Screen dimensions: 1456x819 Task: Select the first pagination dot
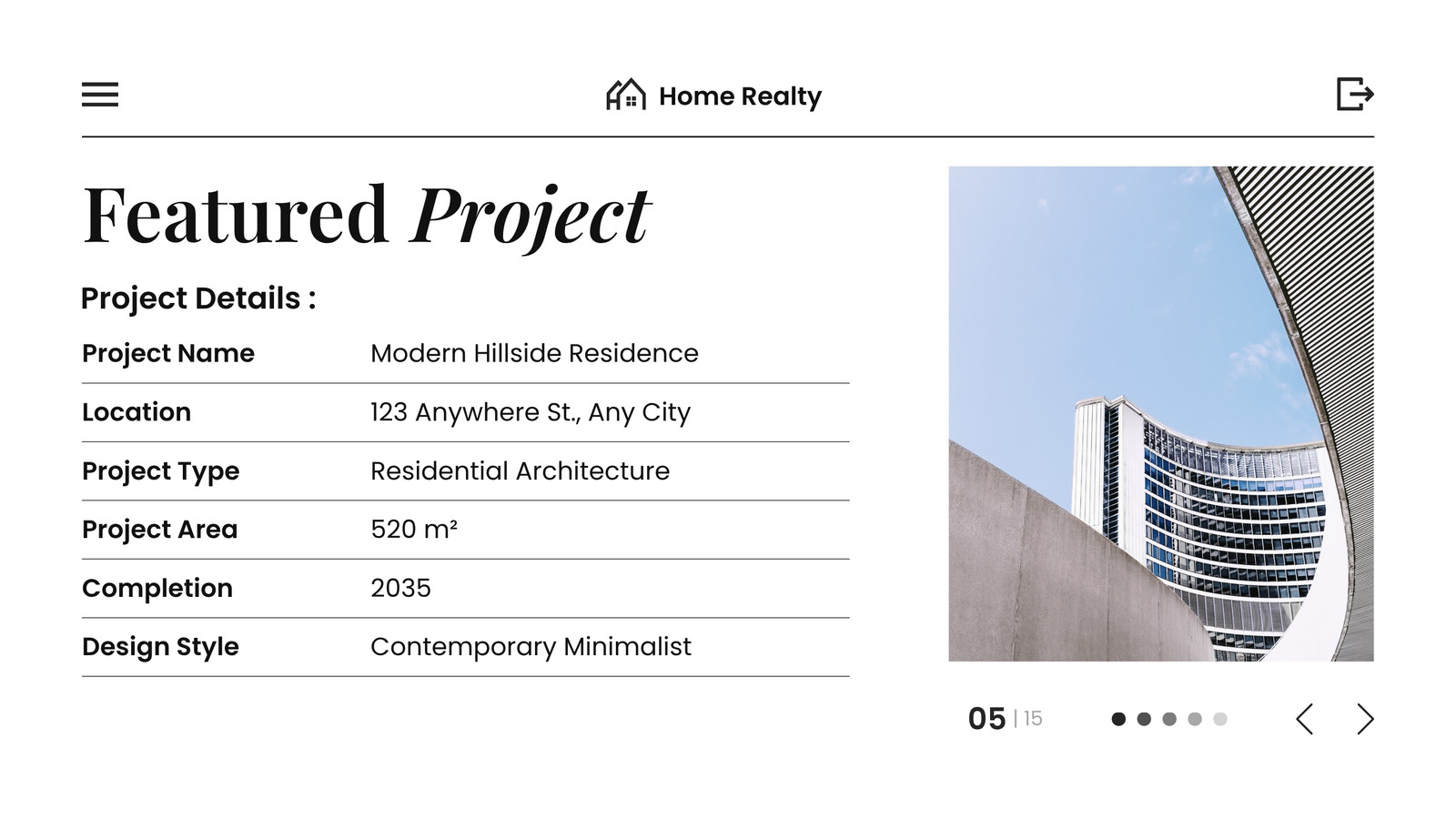(1119, 719)
